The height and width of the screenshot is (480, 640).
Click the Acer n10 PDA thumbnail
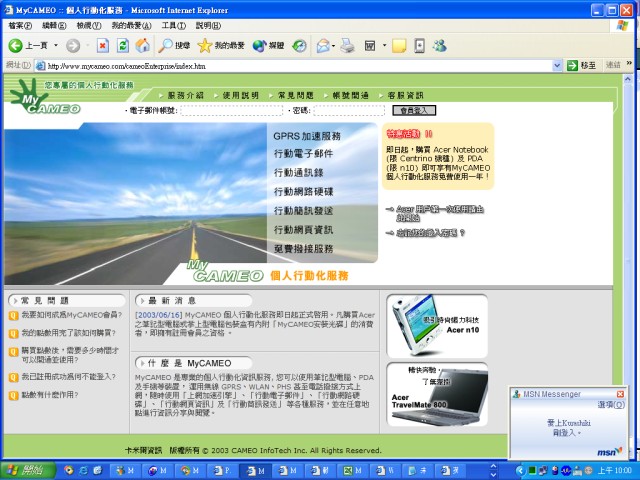tap(437, 326)
